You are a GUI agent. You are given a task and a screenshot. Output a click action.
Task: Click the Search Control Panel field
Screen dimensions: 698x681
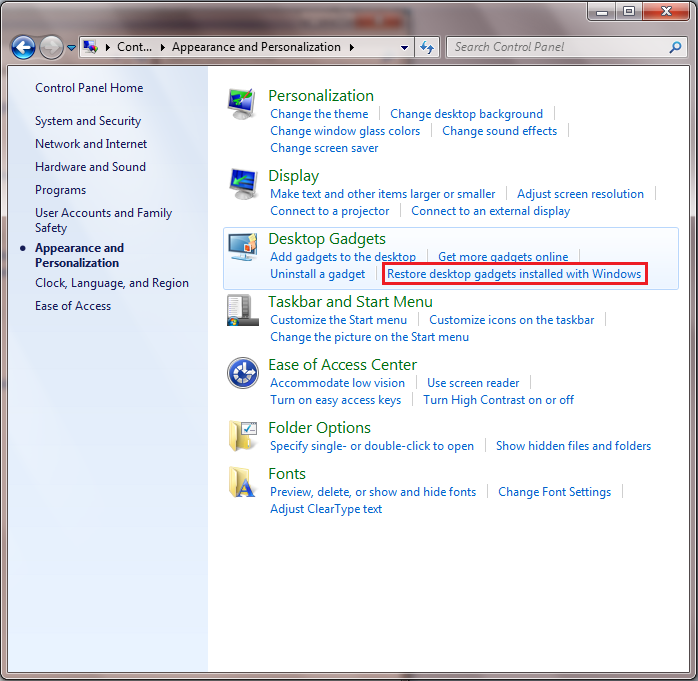567,47
